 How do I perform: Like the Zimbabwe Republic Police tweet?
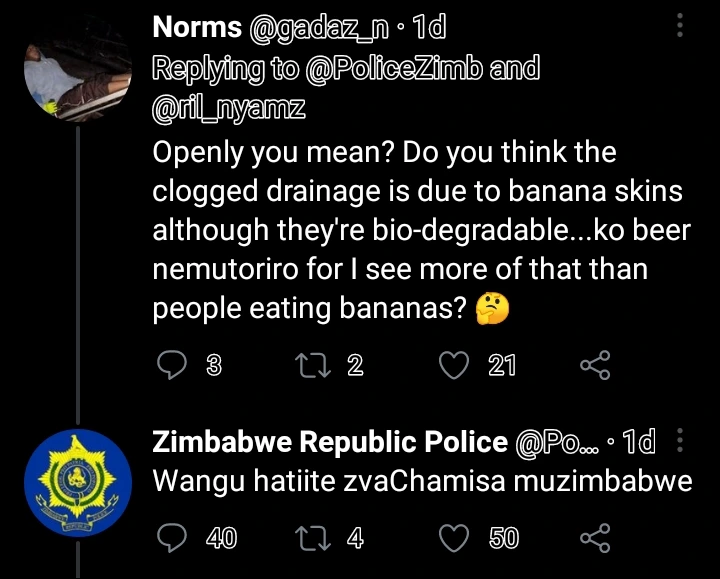456,538
